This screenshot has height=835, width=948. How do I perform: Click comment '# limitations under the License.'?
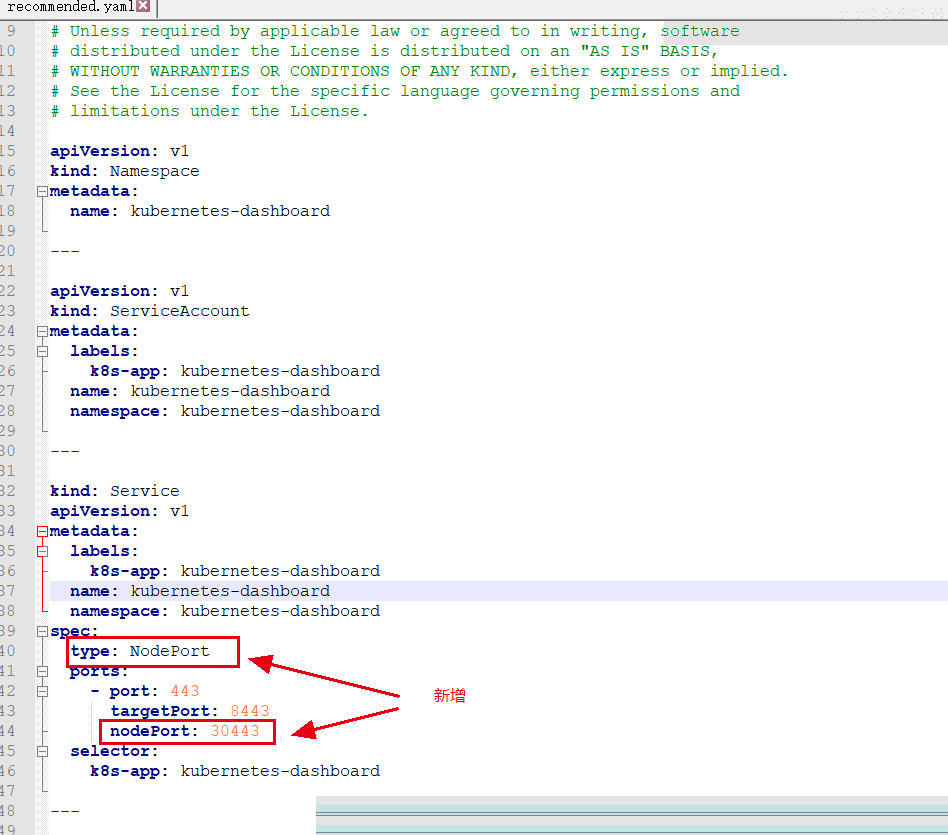[209, 111]
